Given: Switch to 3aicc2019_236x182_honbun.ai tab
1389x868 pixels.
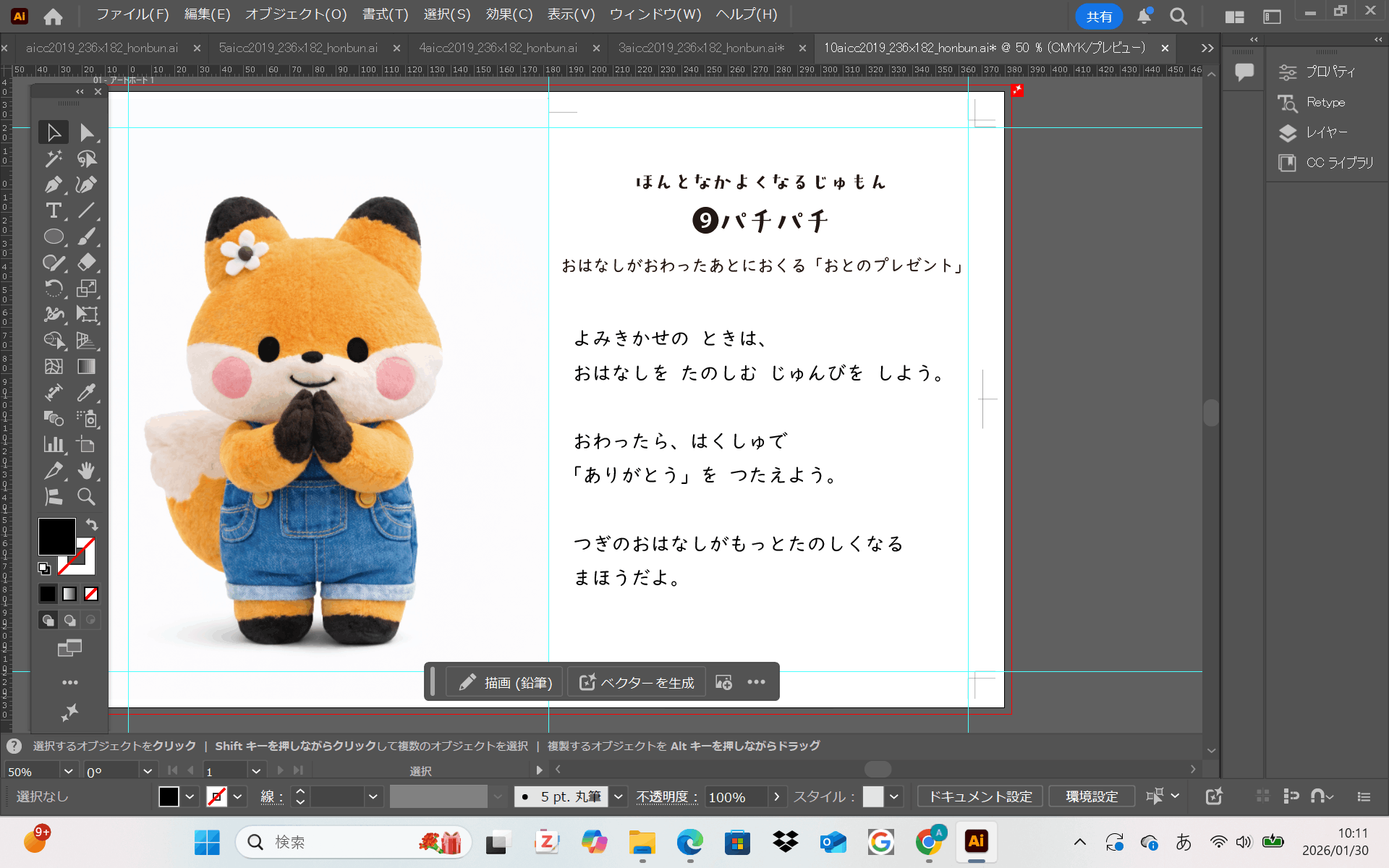Looking at the screenshot, I should [x=700, y=48].
